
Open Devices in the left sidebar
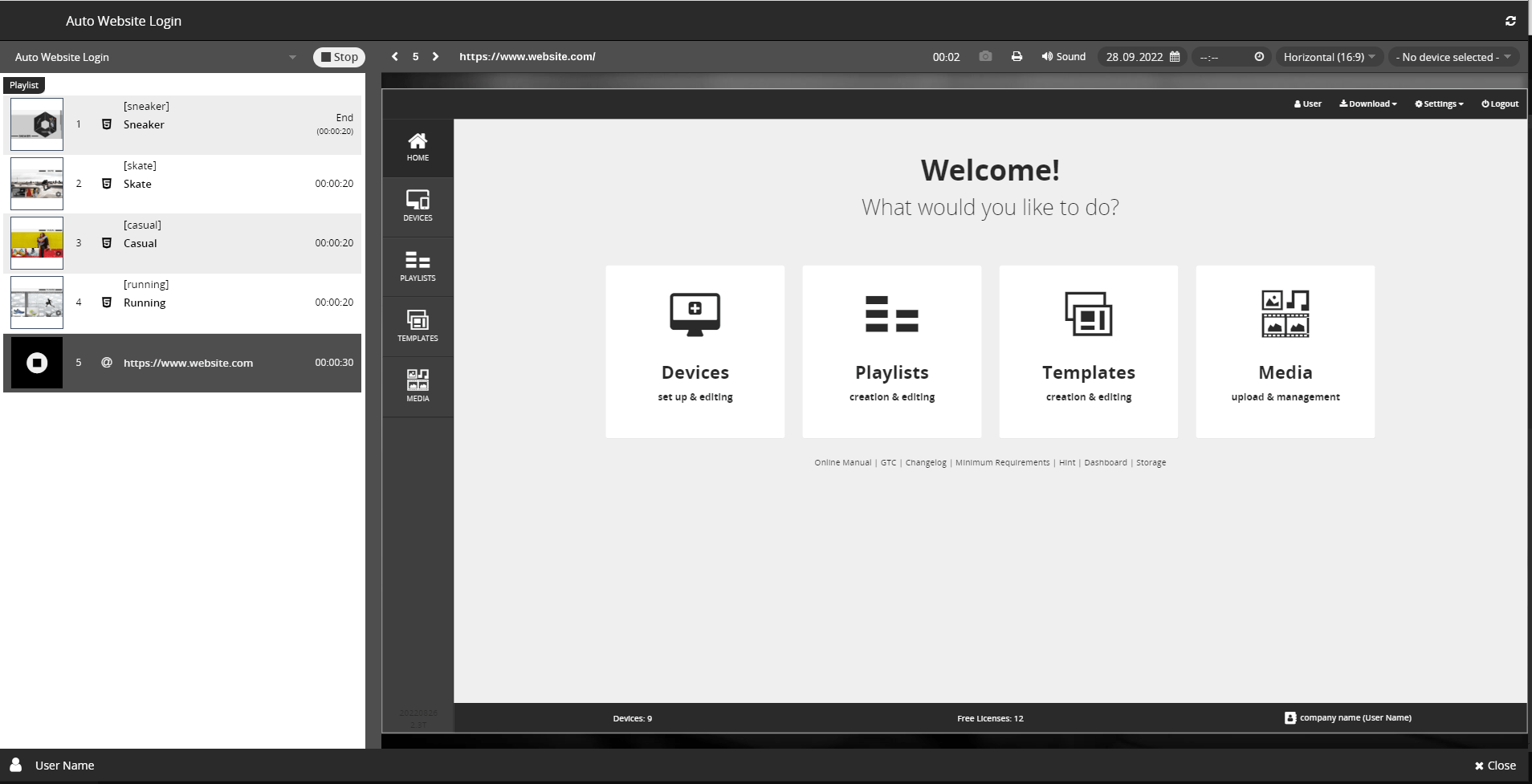418,206
